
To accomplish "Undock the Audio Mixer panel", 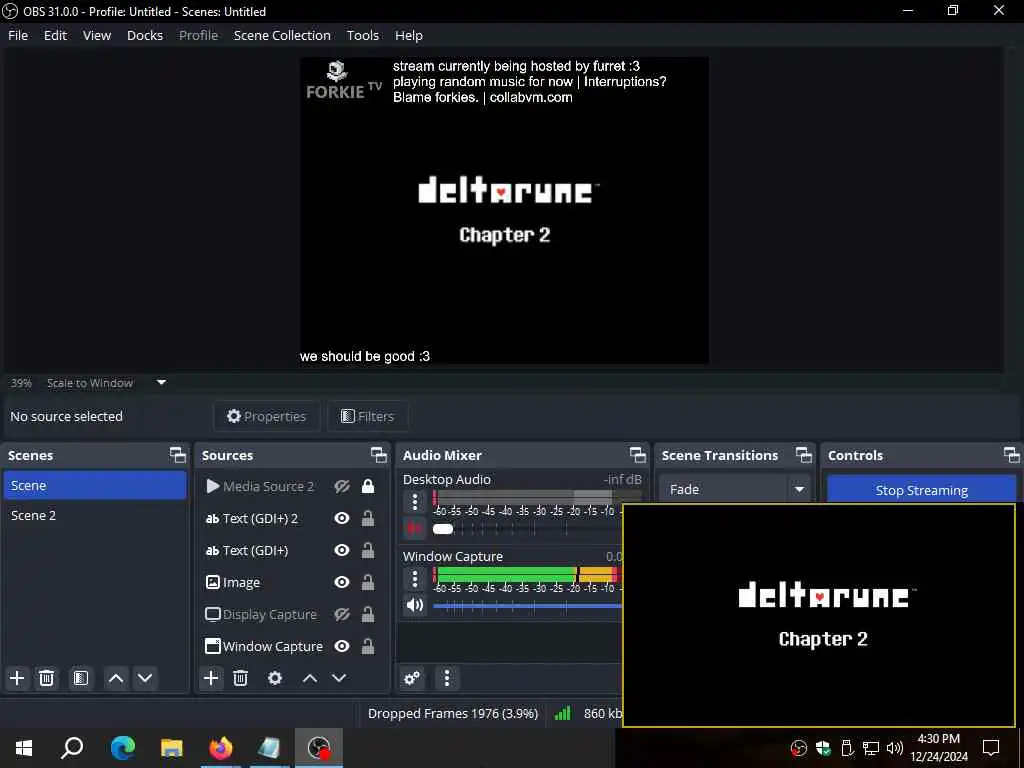I will tap(638, 455).
